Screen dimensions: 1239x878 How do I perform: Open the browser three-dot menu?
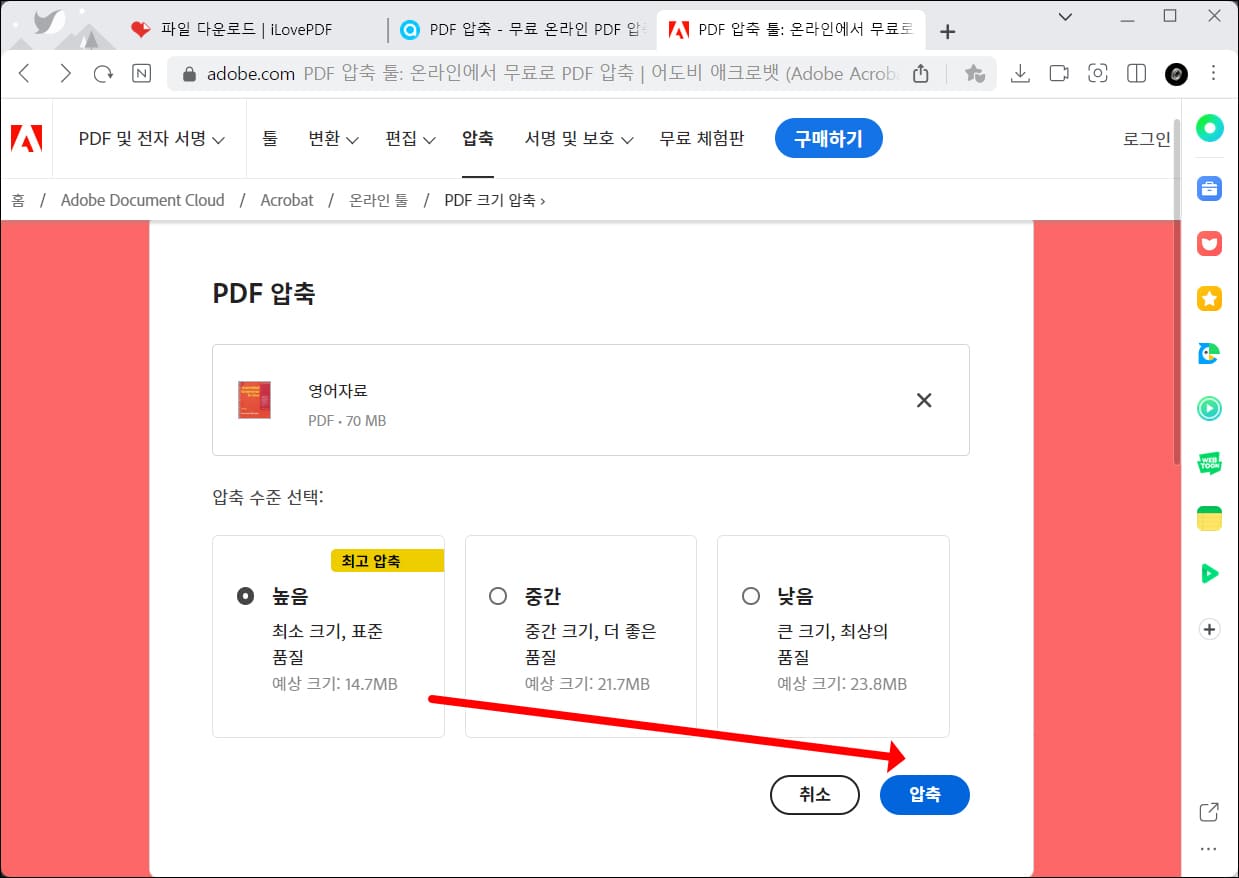click(1213, 73)
